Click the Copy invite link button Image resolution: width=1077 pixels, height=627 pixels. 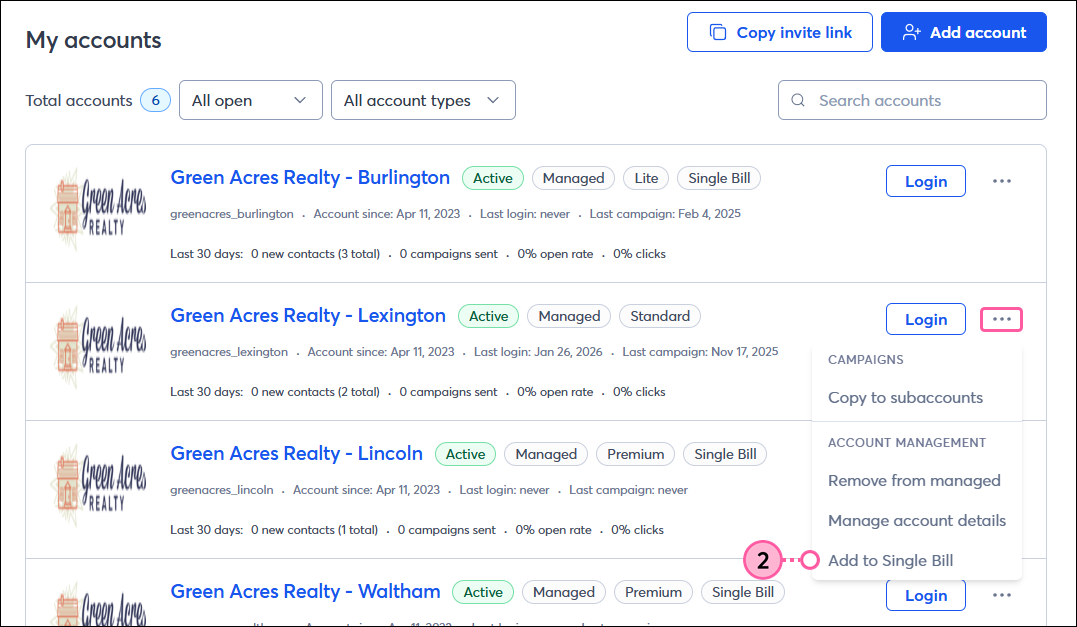tap(780, 32)
